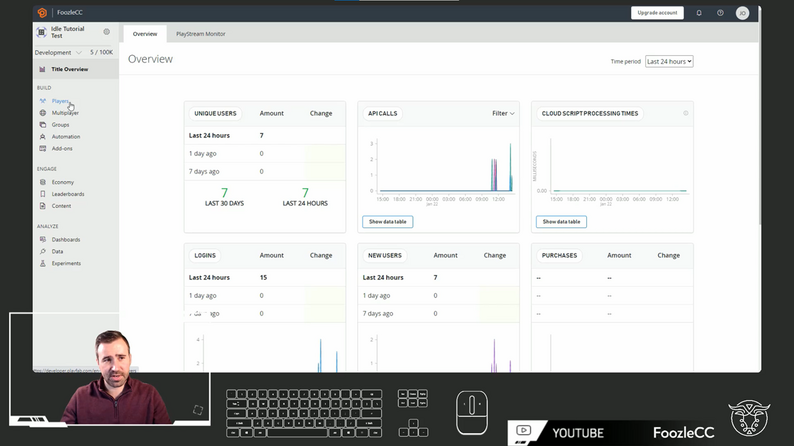The image size is (794, 446).
Task: Open the notifications bell icon
Action: [x=699, y=13]
